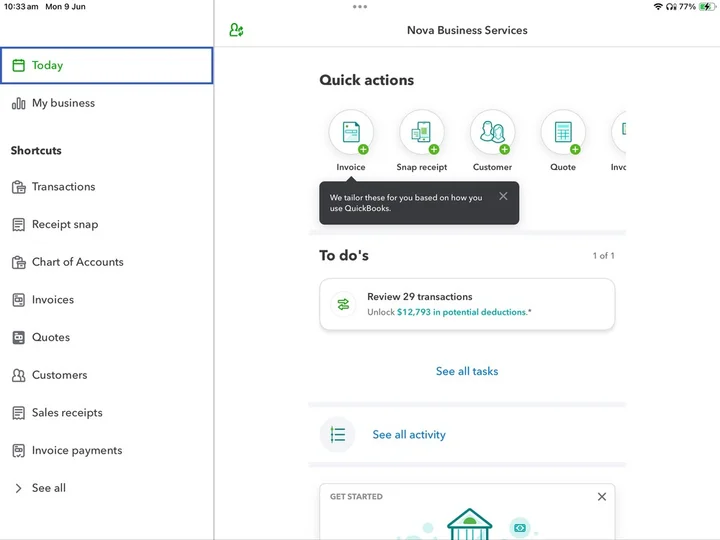Tap the Snap receipt quick action icon
The width and height of the screenshot is (720, 540).
421,132
